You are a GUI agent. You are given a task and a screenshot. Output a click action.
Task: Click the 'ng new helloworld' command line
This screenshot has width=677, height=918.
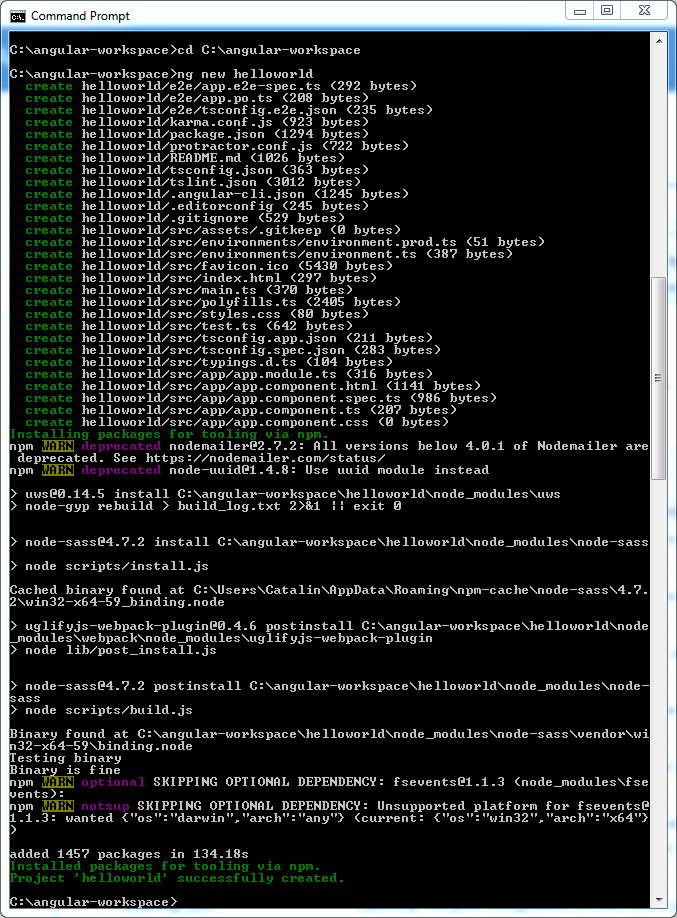162,74
